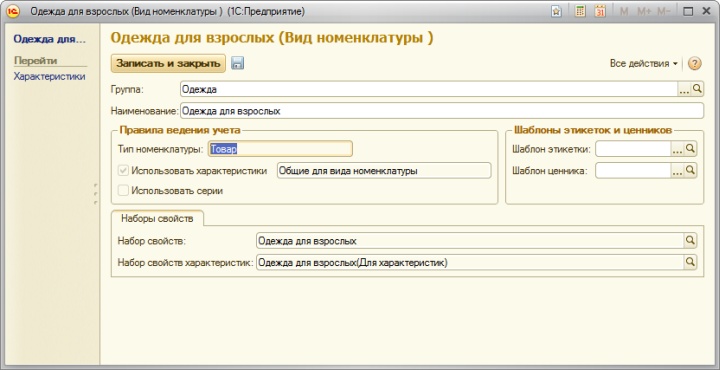Click the ellipsis select button for Группа
Screen dimensions: 720x370
[684, 89]
